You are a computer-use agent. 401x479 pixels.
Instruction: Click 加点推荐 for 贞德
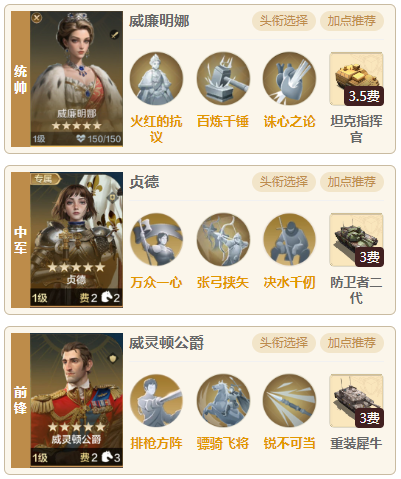(x=352, y=182)
